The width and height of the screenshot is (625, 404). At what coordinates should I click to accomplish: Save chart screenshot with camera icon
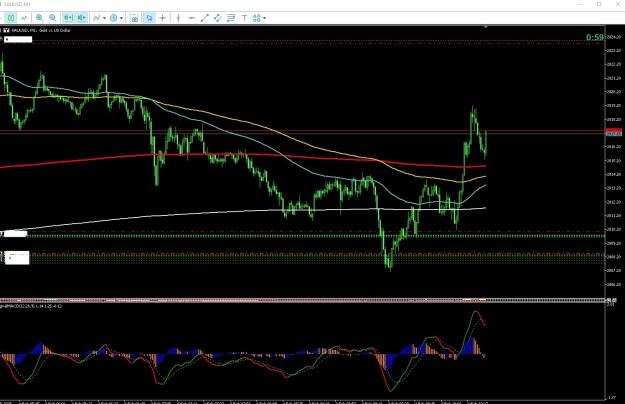click(x=134, y=18)
